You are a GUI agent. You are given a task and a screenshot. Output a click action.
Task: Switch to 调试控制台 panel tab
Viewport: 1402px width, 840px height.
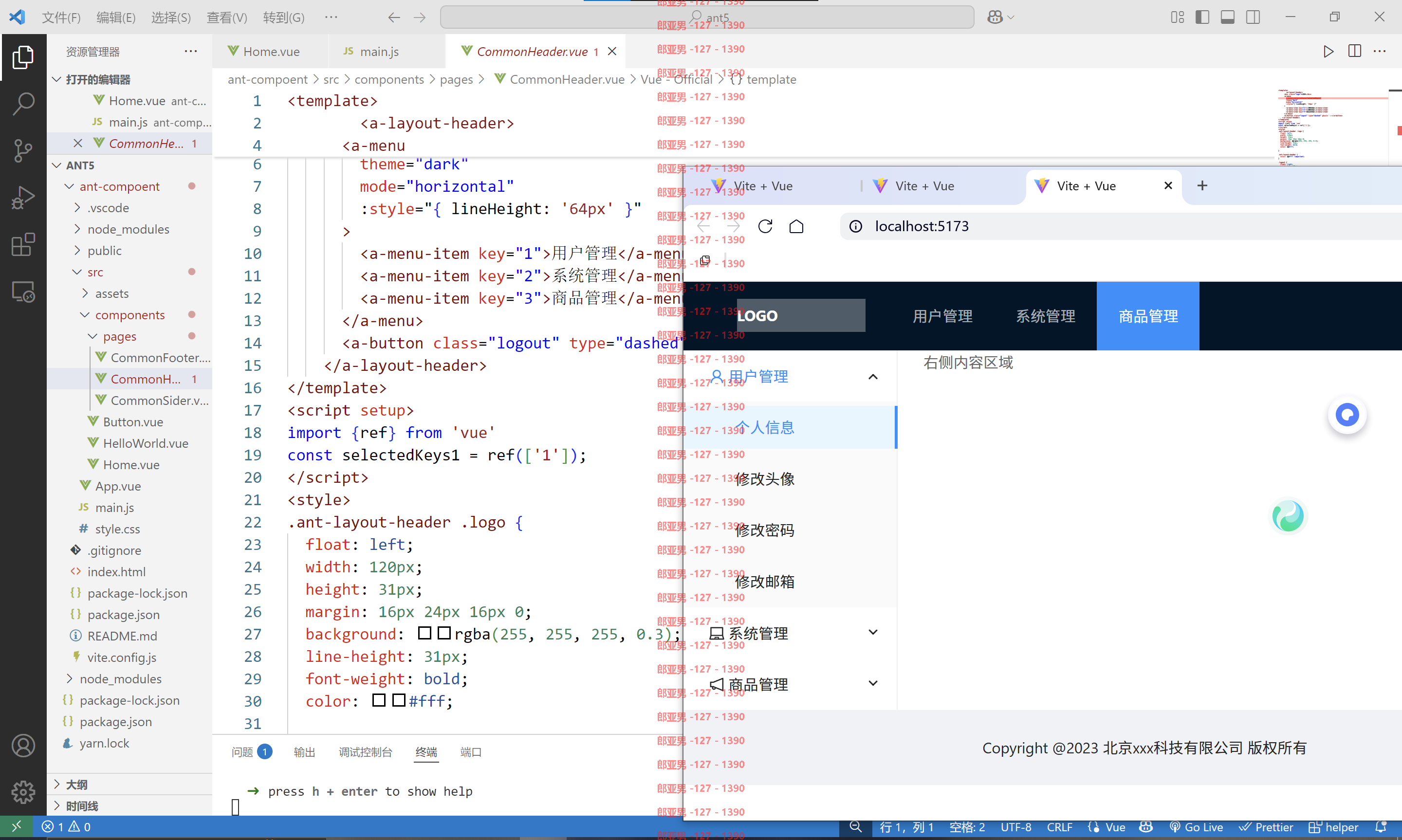coord(365,752)
